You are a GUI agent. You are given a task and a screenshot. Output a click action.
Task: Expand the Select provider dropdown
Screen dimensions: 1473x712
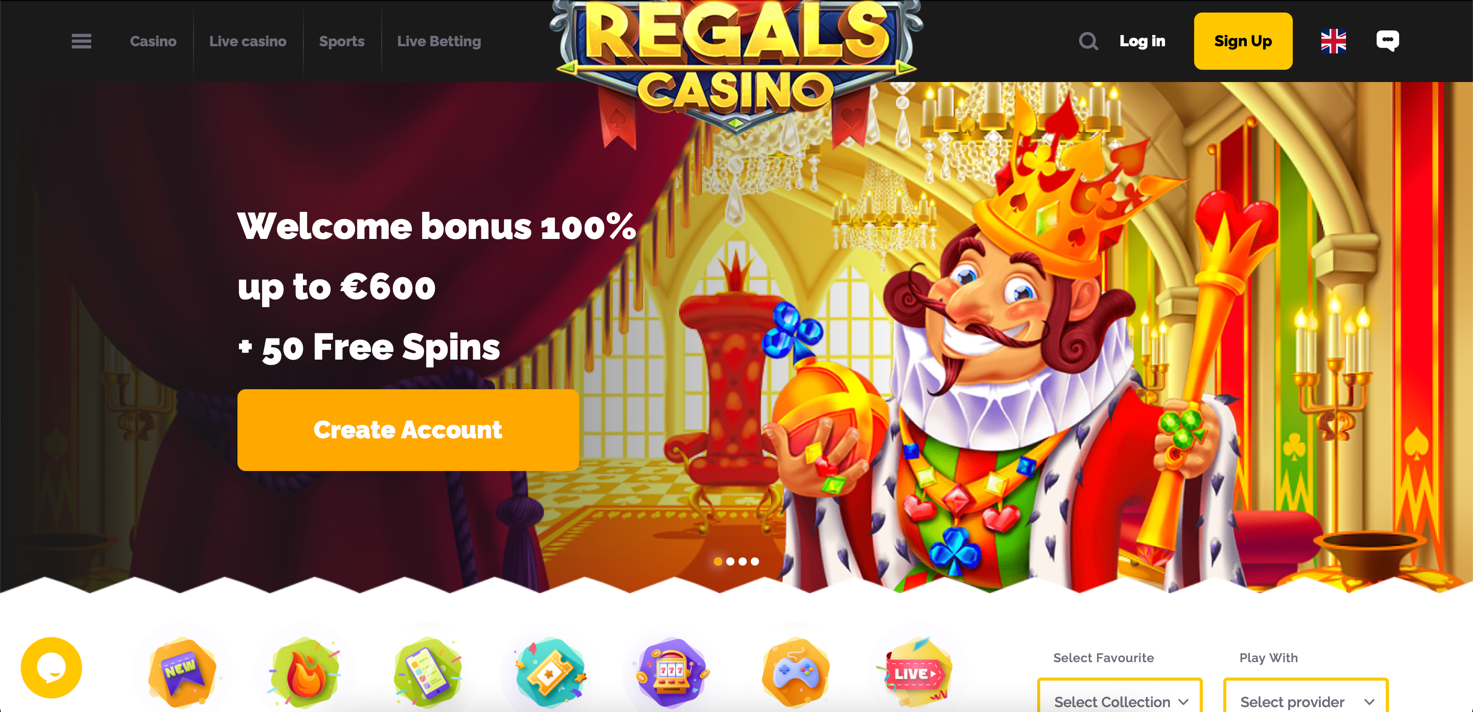coord(1306,697)
